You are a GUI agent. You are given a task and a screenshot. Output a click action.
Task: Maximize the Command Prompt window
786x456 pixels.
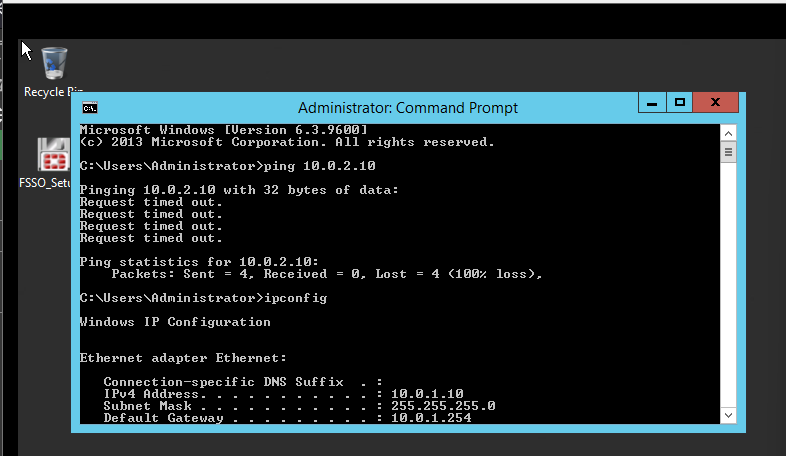680,102
